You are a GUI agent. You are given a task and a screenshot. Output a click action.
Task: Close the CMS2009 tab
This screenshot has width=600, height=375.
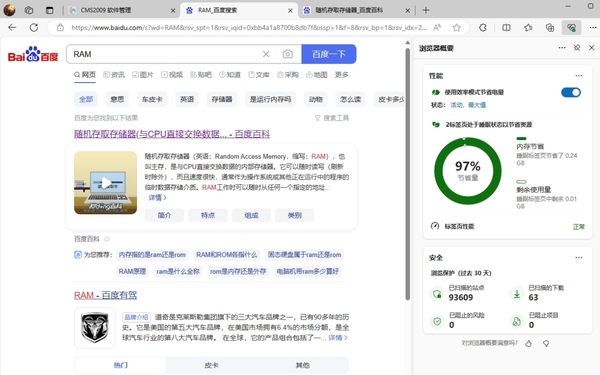coord(173,11)
